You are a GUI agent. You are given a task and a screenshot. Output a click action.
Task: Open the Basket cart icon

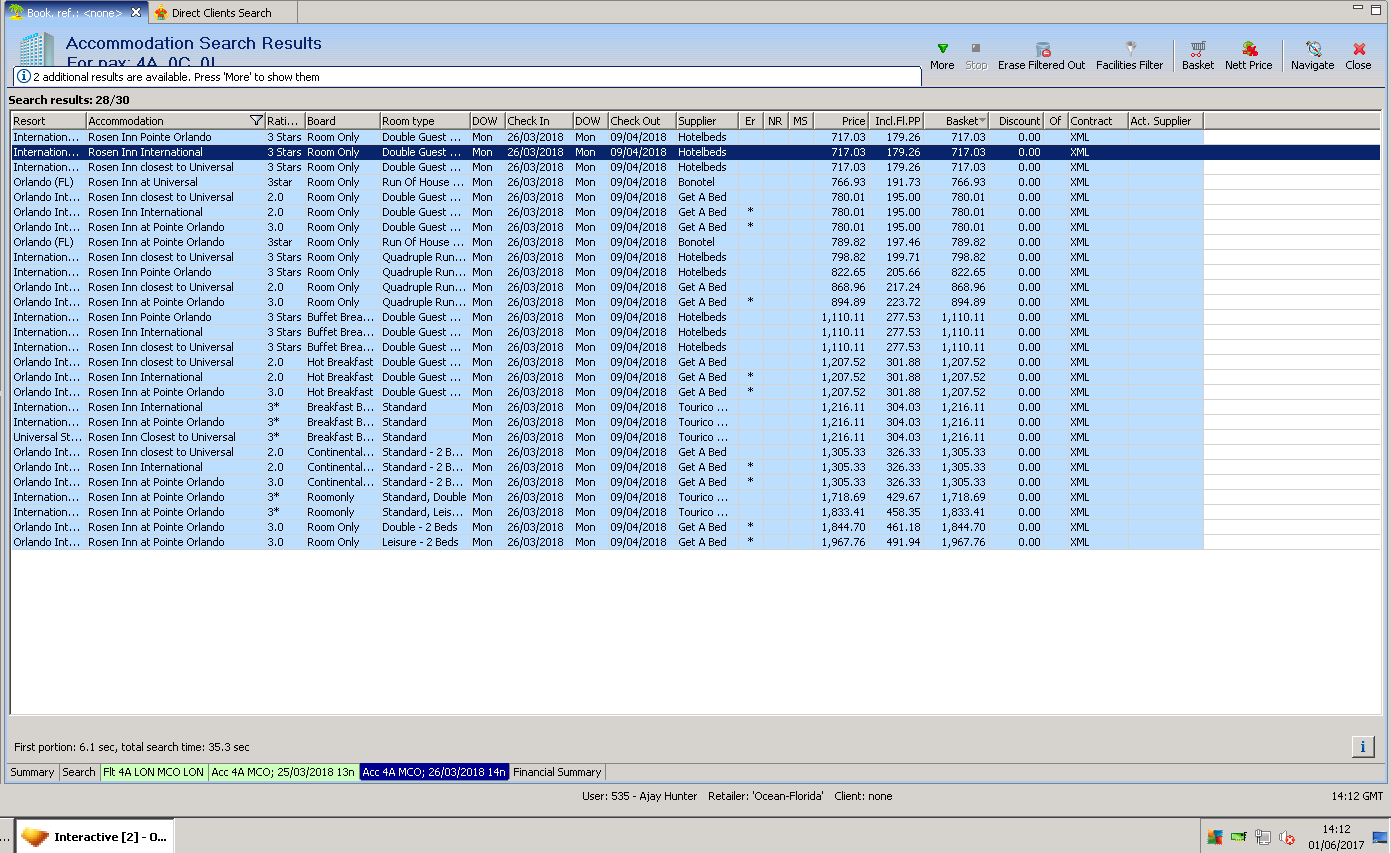pyautogui.click(x=1197, y=49)
